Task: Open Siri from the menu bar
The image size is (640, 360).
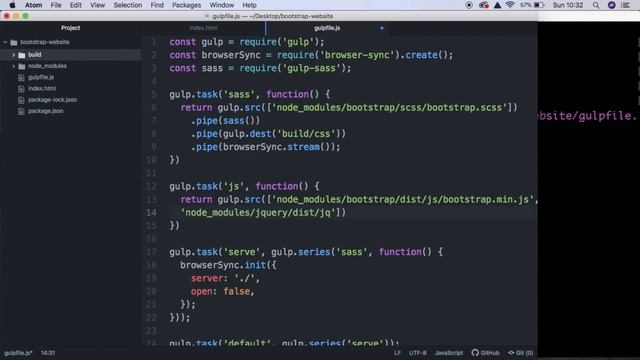Action: [x=611, y=5]
